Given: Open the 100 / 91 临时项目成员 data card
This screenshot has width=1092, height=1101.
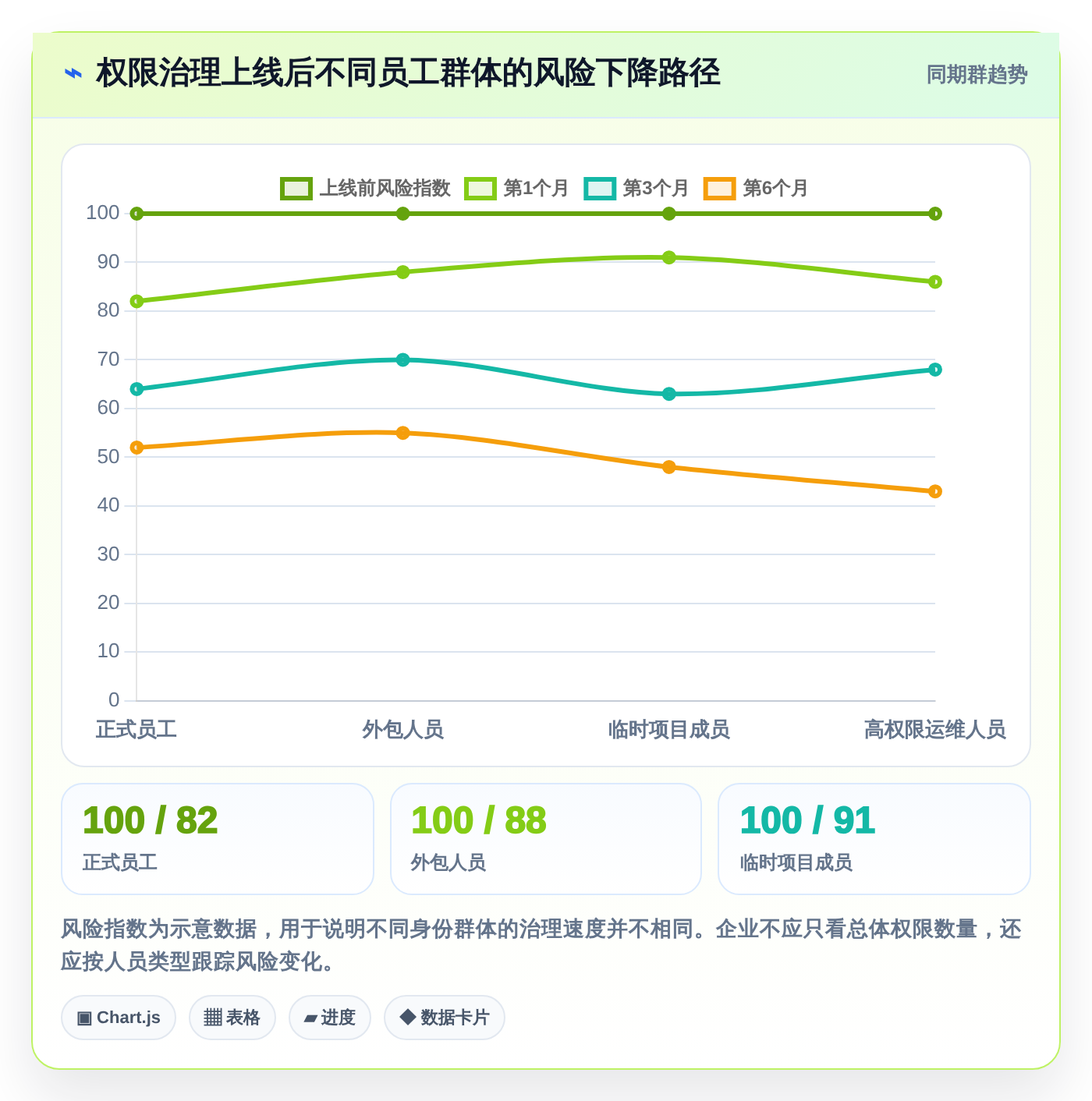Looking at the screenshot, I should (x=874, y=839).
